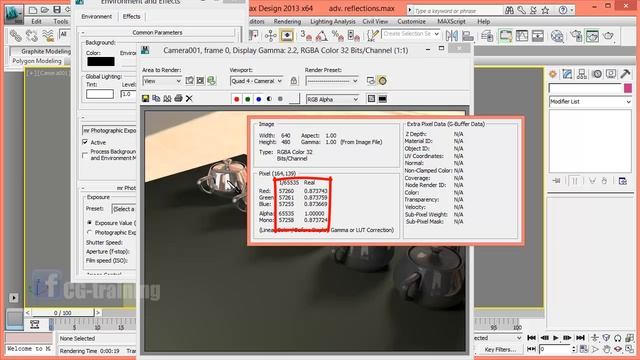Open the Area to Render dropdown
Image resolution: width=640 pixels, height=360 pixels.
tap(162, 81)
